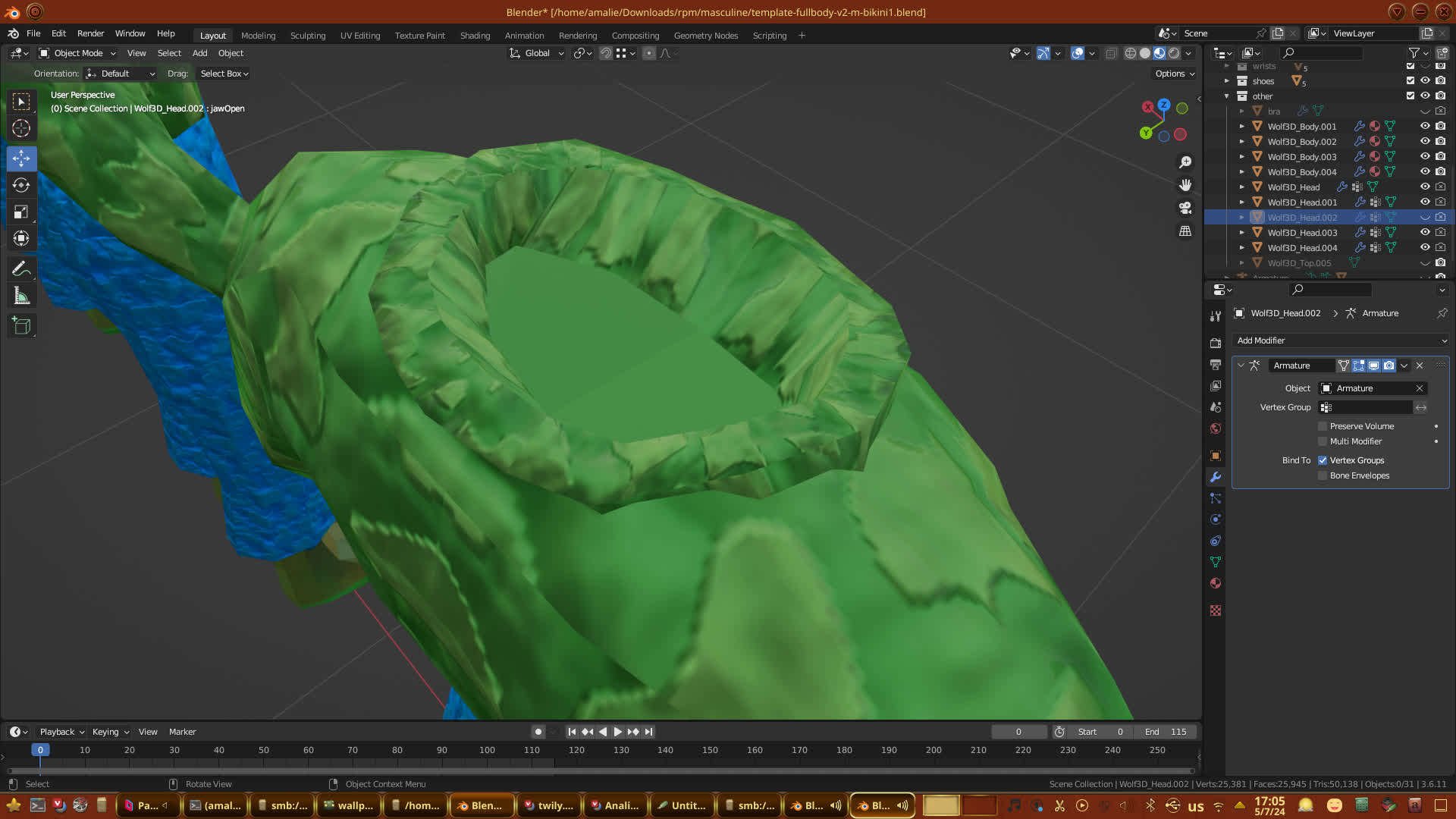Image resolution: width=1456 pixels, height=819 pixels.
Task: Click the End frame field
Action: [1166, 732]
